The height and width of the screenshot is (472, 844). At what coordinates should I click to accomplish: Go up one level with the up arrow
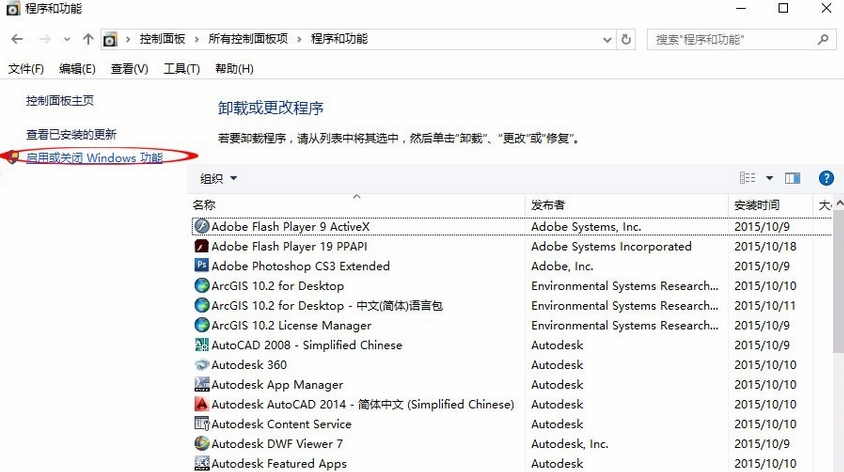point(88,39)
